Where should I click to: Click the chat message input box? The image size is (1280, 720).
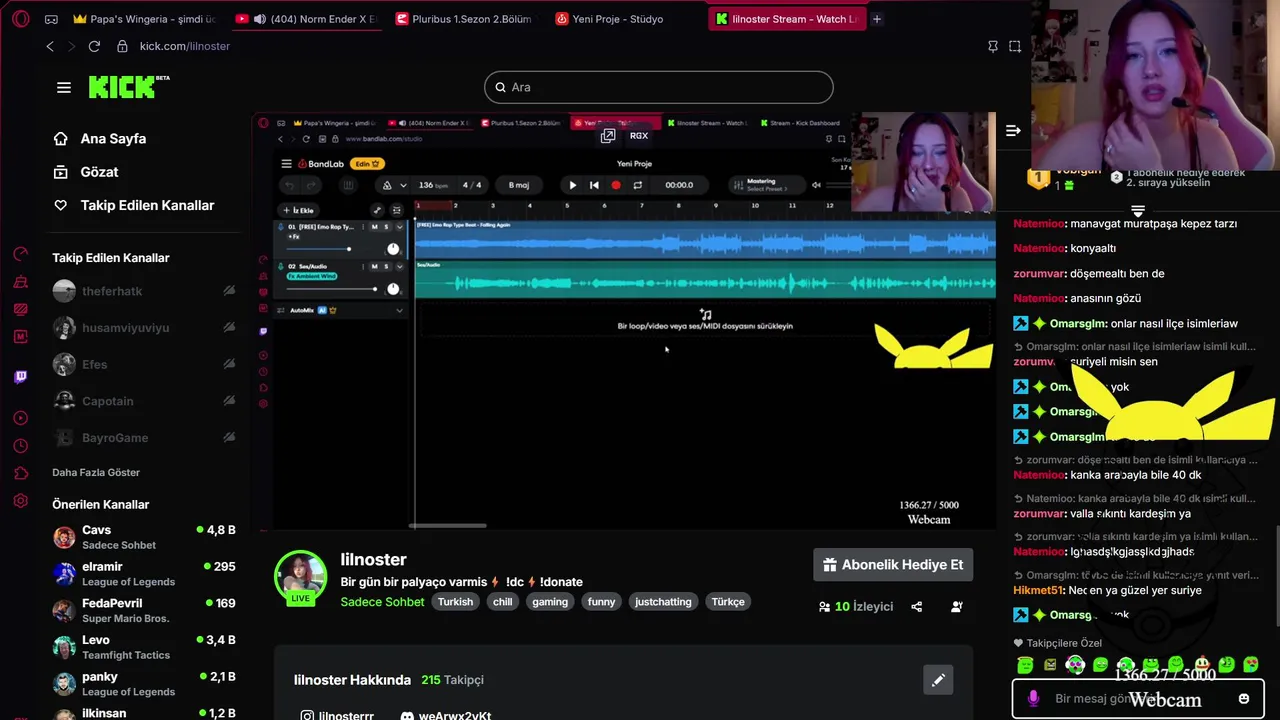click(1138, 698)
